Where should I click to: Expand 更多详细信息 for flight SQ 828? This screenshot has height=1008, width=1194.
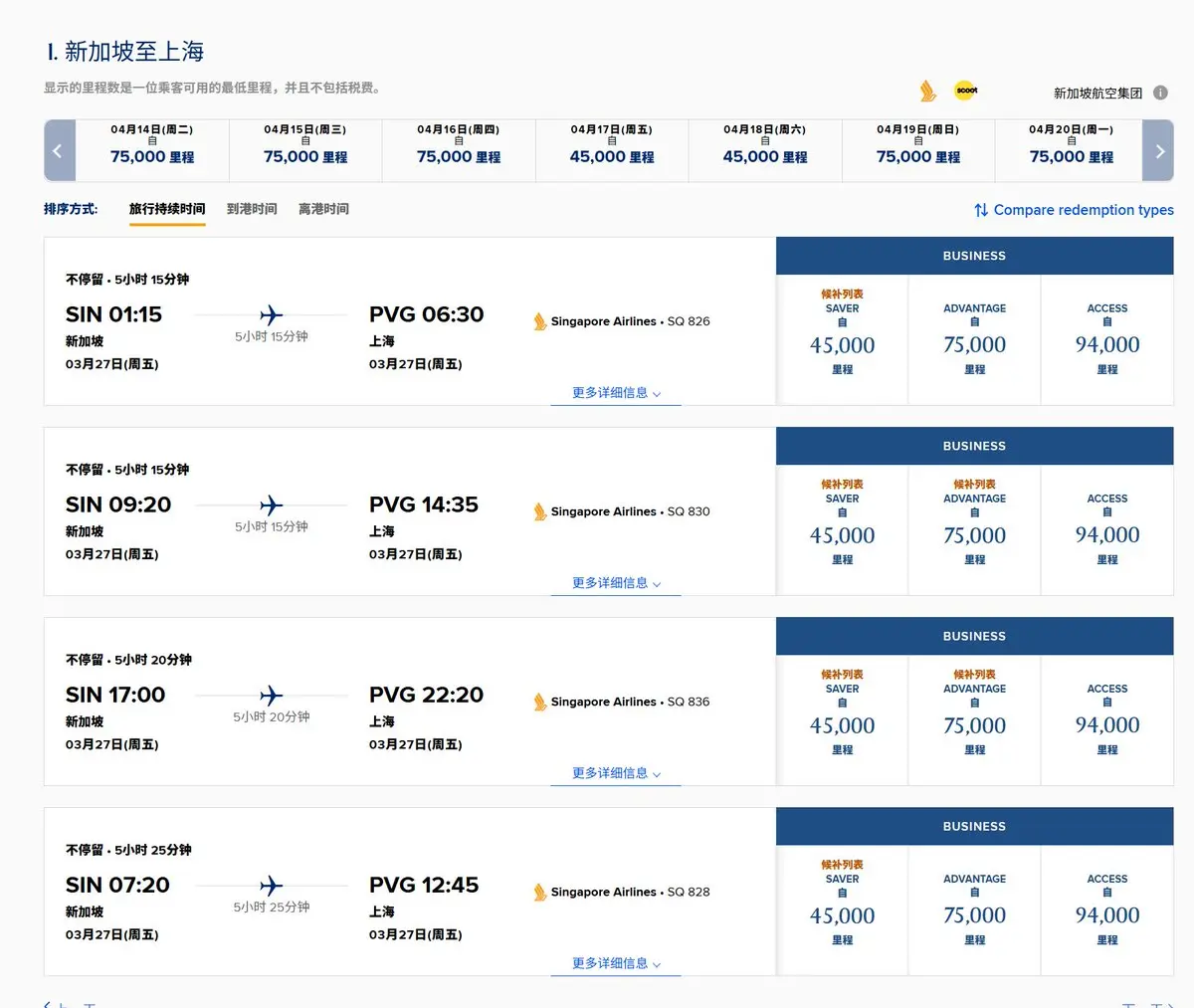[x=616, y=963]
